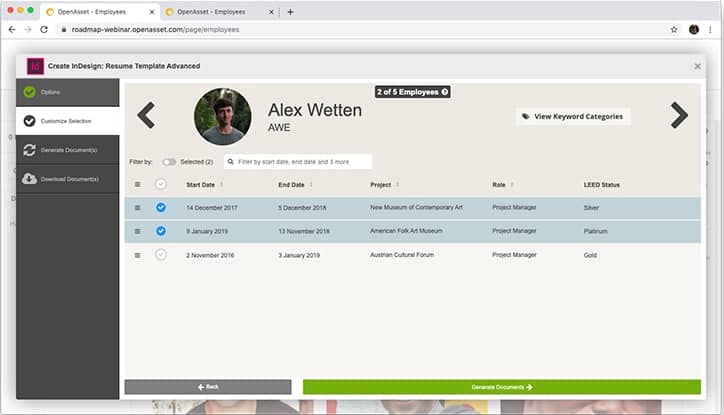Click Alex Wetten's profile photo
724x415 pixels.
pyautogui.click(x=223, y=116)
